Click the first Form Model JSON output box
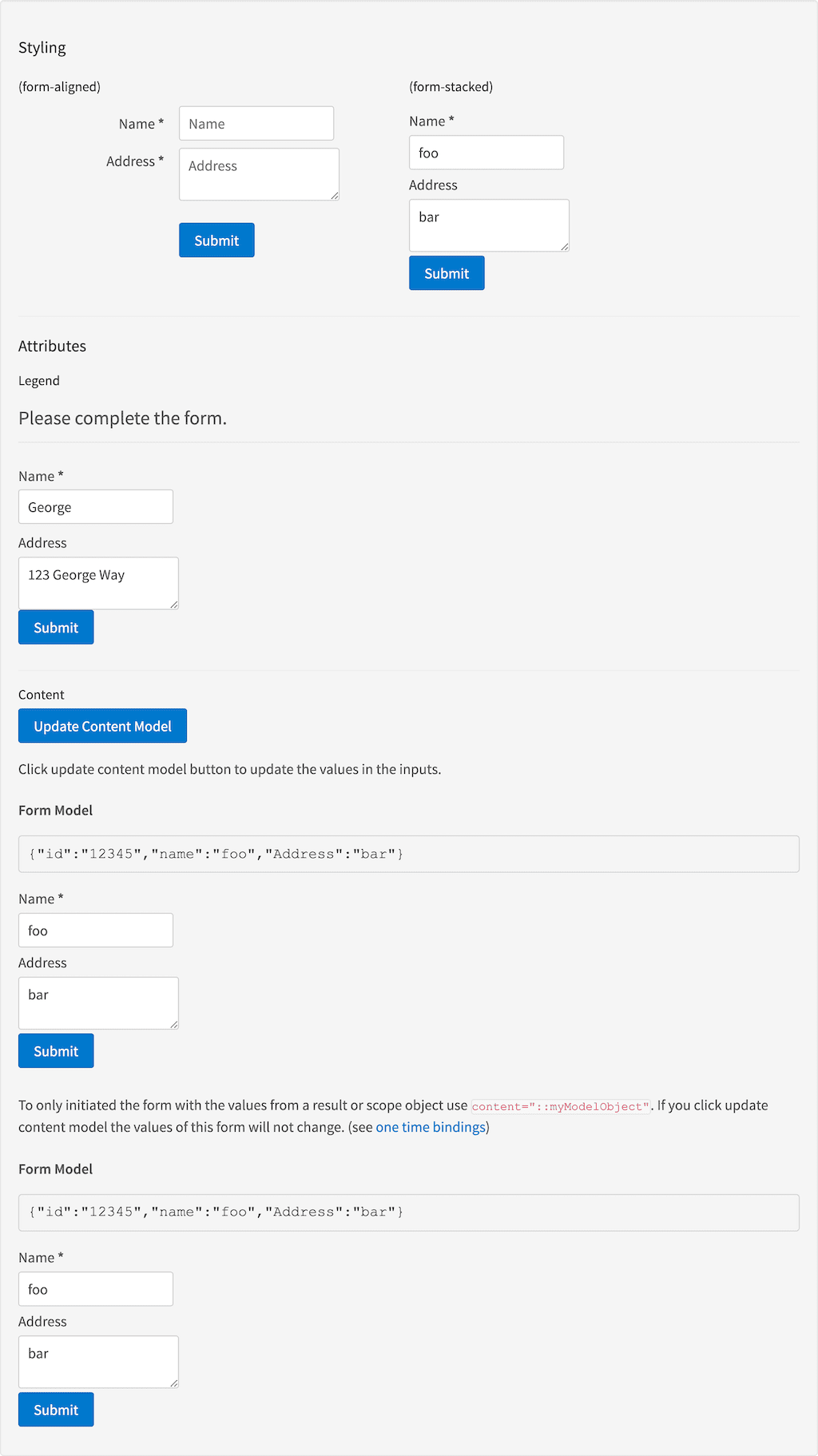The height and width of the screenshot is (1456, 818). point(408,854)
